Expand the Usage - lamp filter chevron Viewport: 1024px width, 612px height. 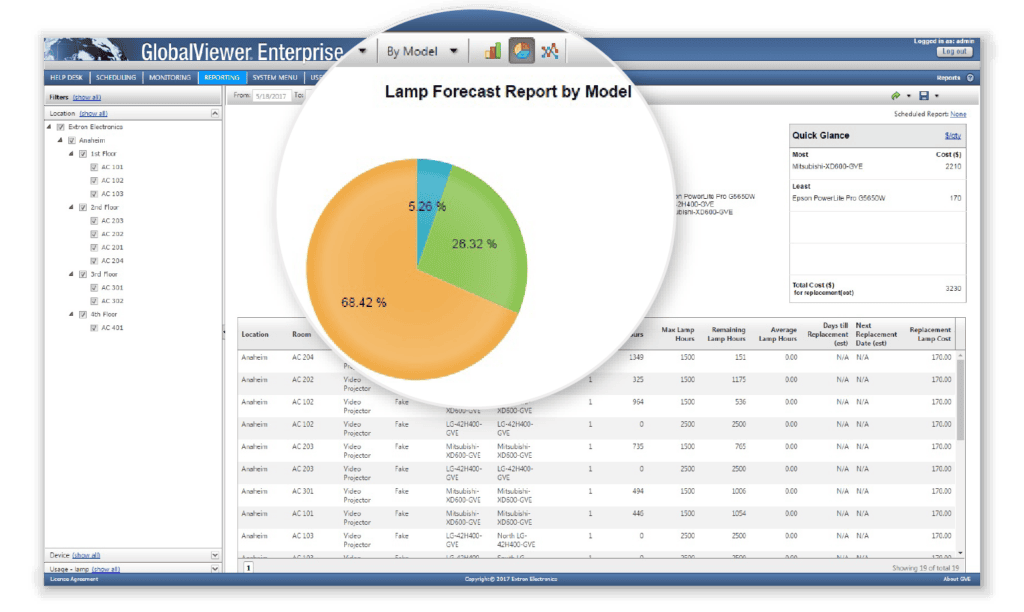pos(215,569)
